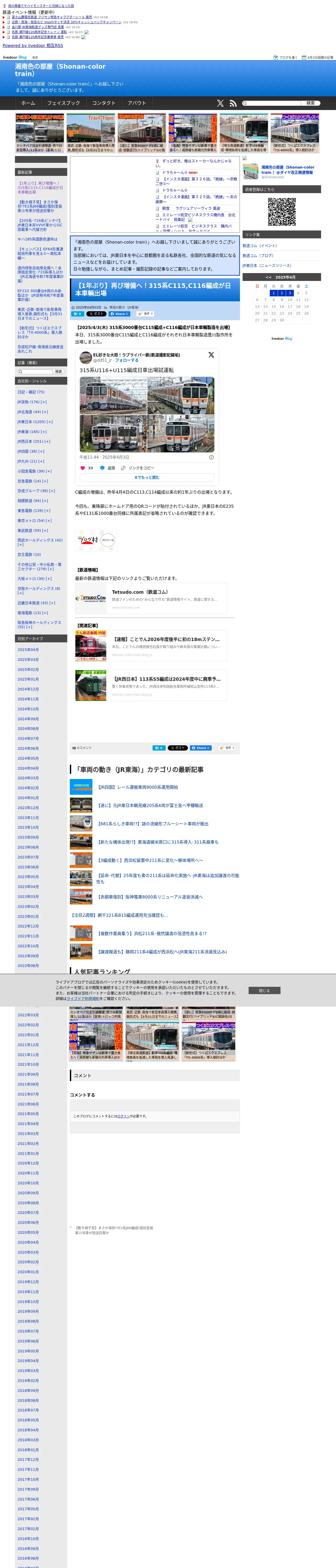The height and width of the screenshot is (1568, 336).
Task: Expand the JR九州 (21) category
Action: (x=41, y=462)
